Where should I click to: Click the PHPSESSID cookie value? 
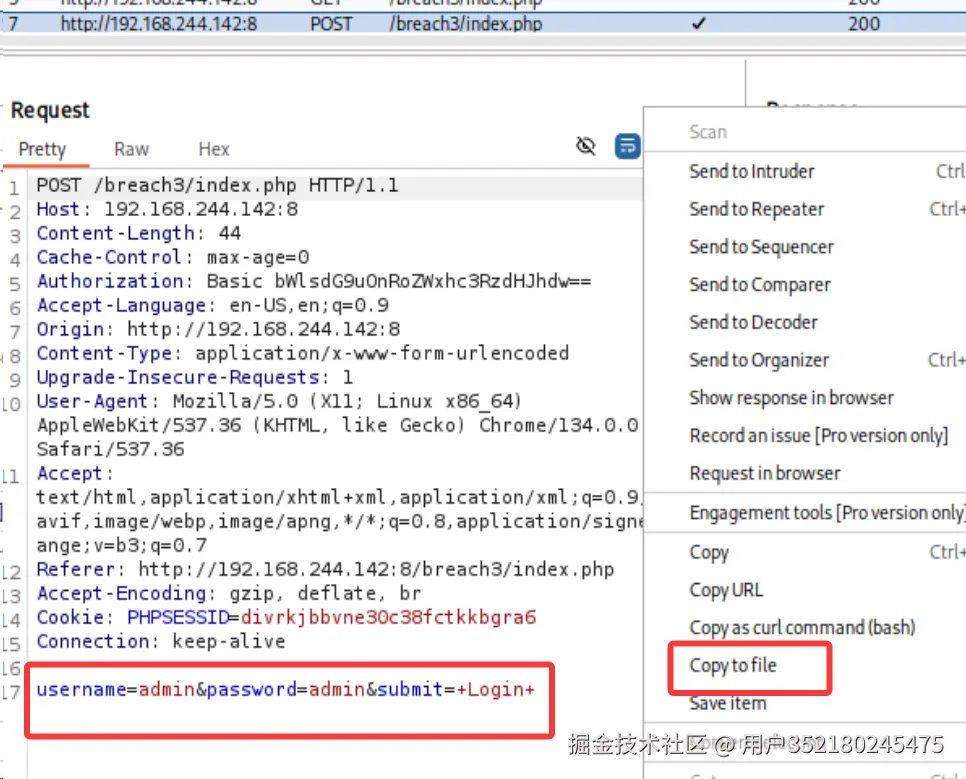389,618
